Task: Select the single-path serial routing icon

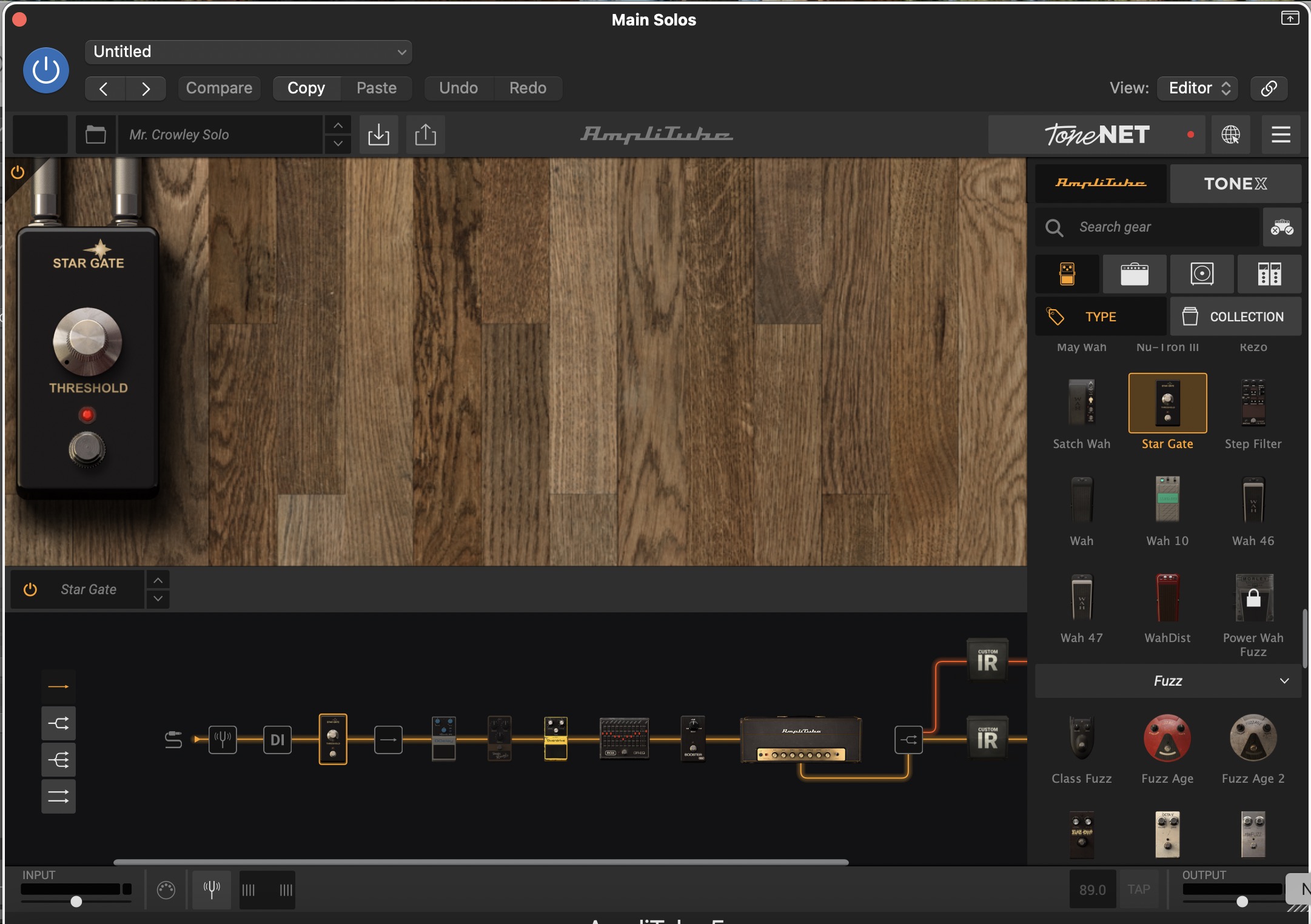Action: pos(59,687)
